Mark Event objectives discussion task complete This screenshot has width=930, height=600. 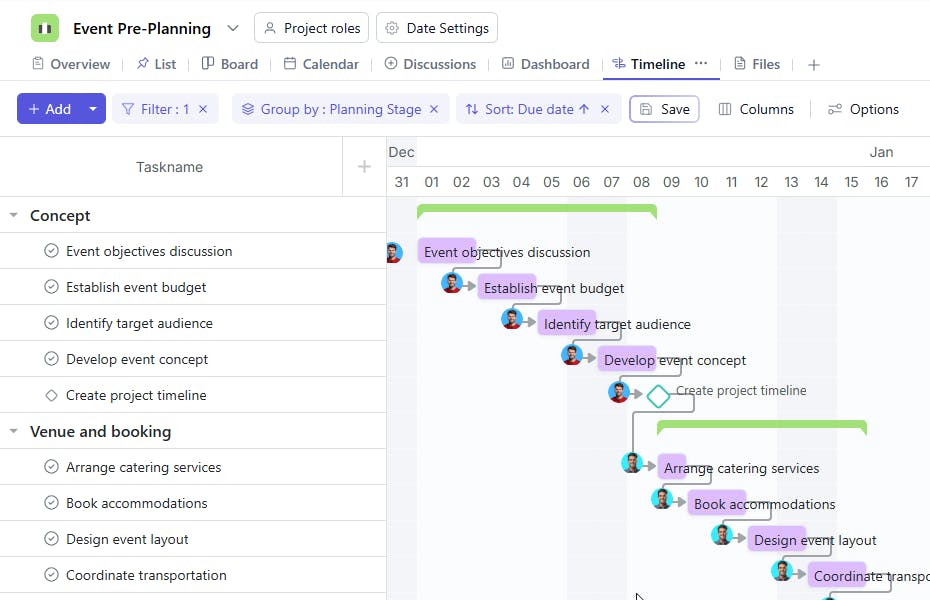tap(52, 251)
